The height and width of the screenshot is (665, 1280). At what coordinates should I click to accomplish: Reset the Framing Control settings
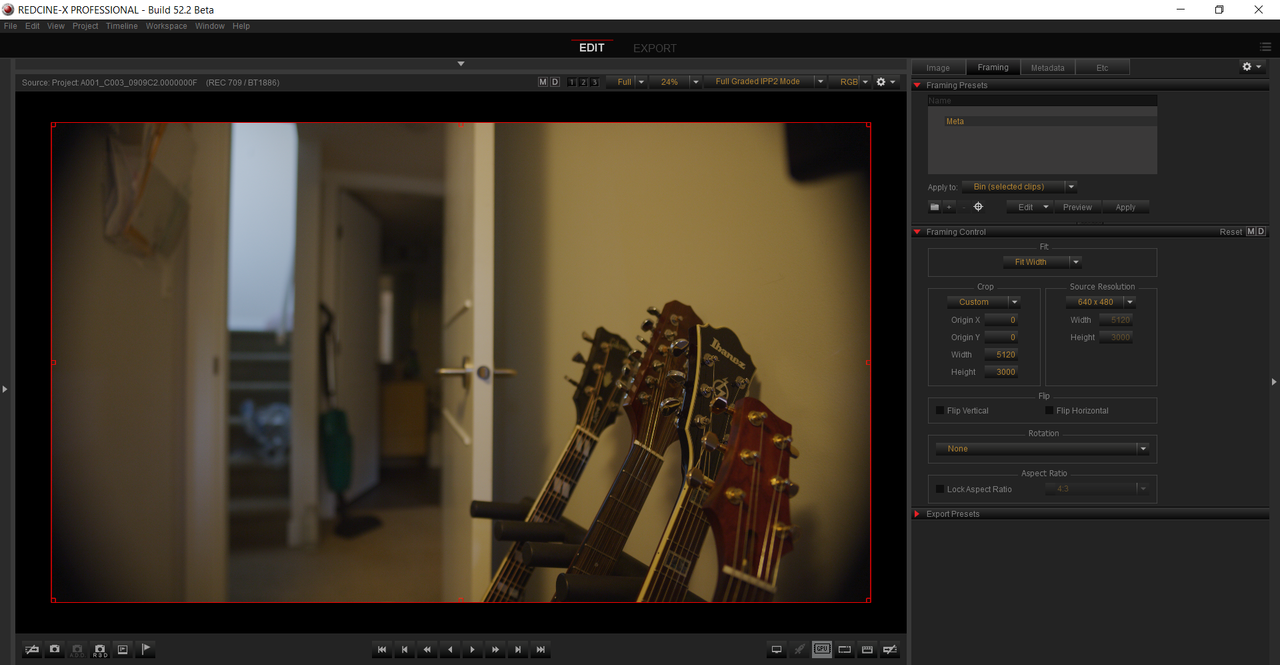pyautogui.click(x=1231, y=232)
